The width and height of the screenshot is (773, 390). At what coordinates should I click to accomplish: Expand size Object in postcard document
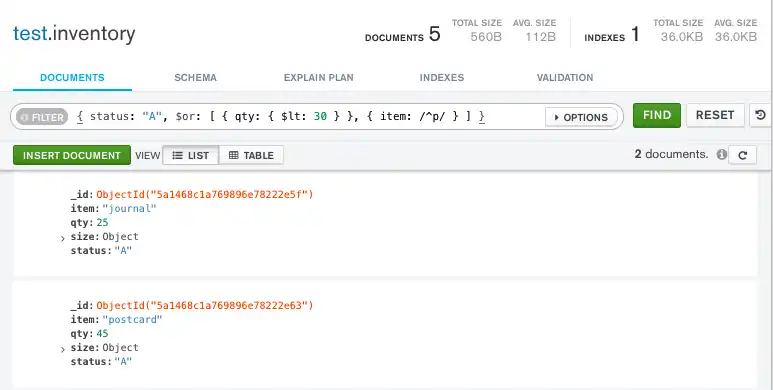pyautogui.click(x=63, y=350)
